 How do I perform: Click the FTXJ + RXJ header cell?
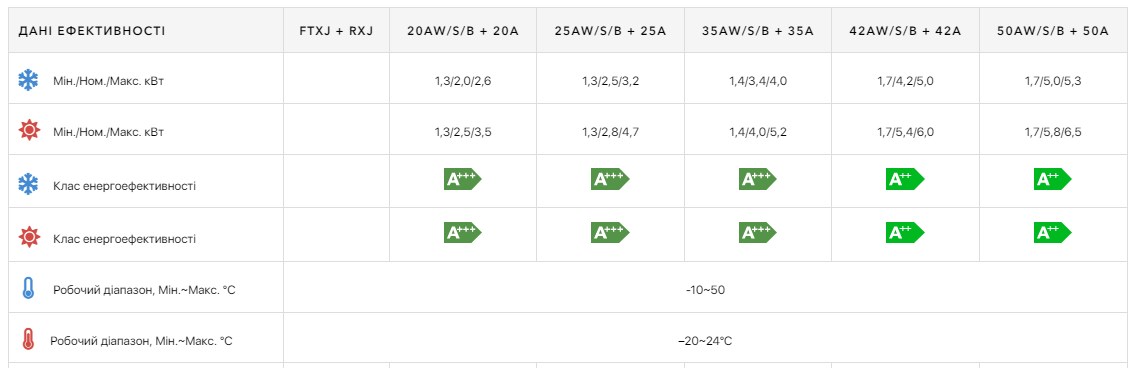point(336,31)
